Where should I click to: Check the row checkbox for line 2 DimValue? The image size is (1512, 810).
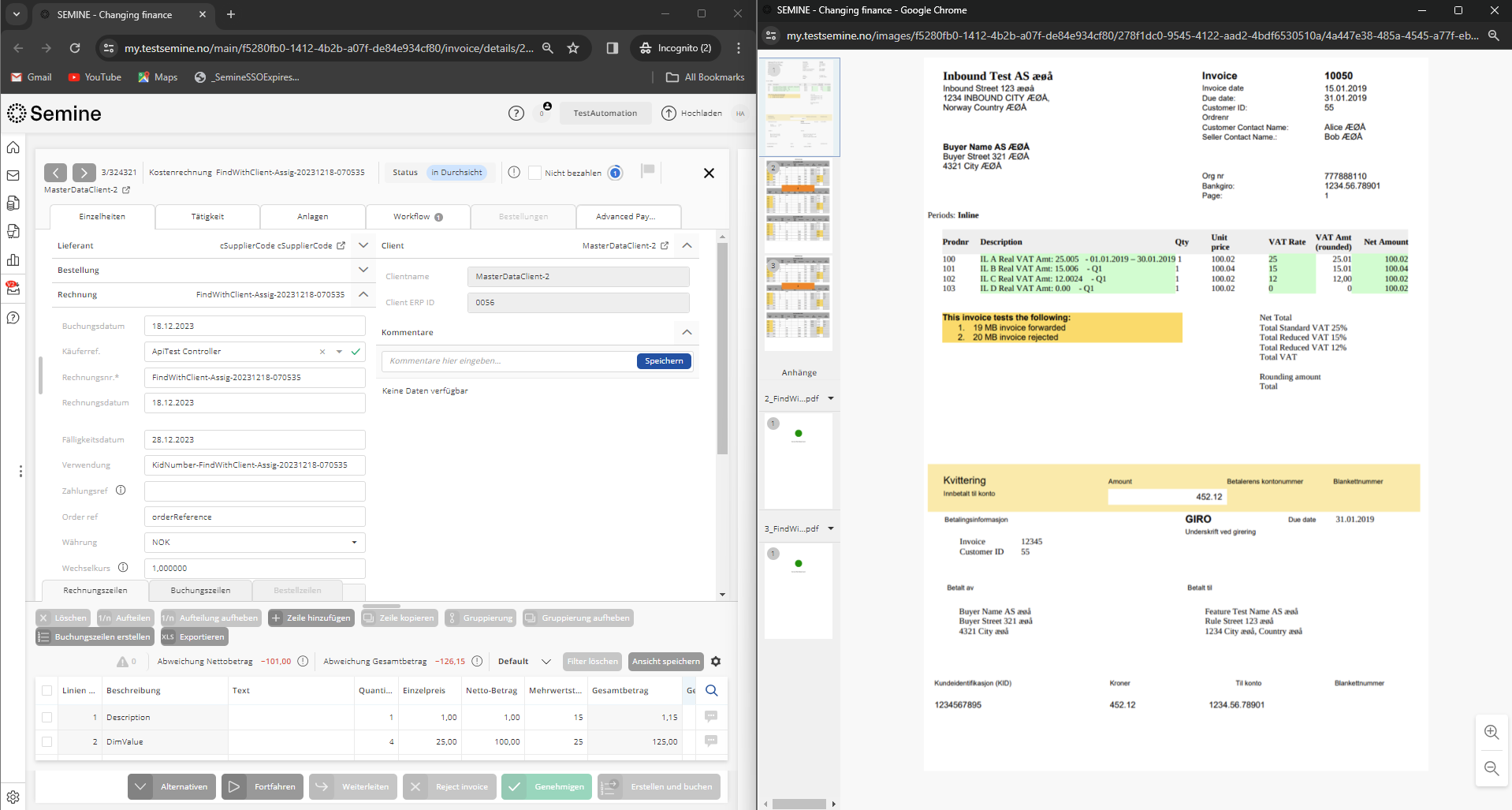(x=47, y=741)
